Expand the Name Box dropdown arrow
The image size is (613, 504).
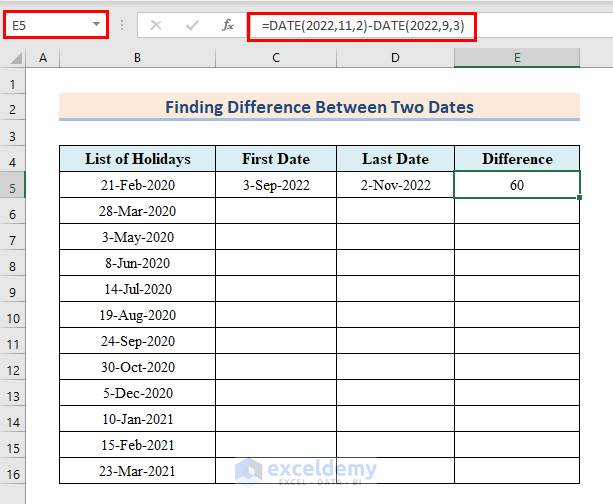click(x=96, y=24)
